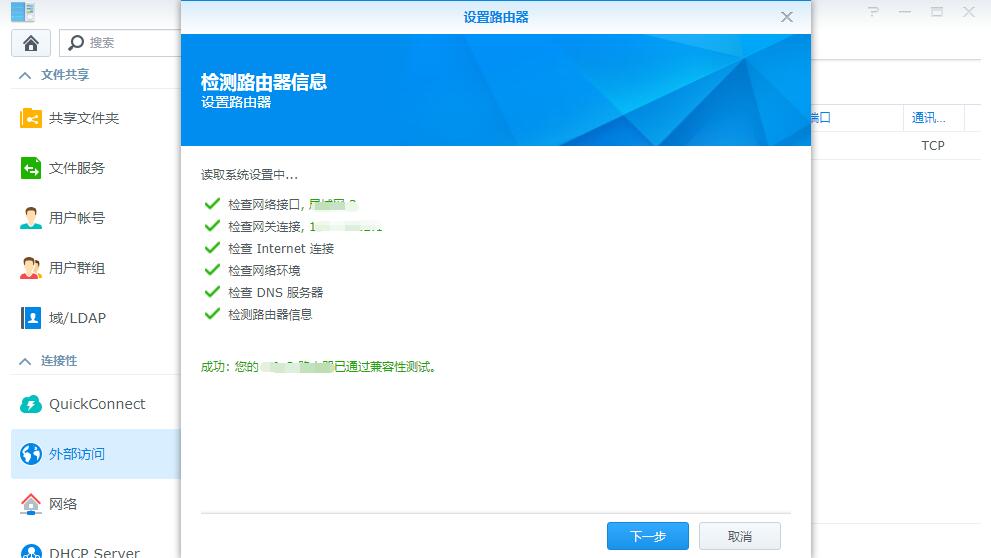Select QuickConnect label in sidebar
The image size is (991, 558).
click(97, 404)
